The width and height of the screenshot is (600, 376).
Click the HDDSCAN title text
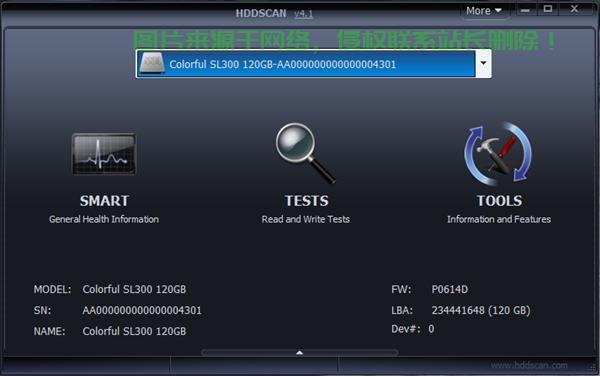[x=261, y=13]
